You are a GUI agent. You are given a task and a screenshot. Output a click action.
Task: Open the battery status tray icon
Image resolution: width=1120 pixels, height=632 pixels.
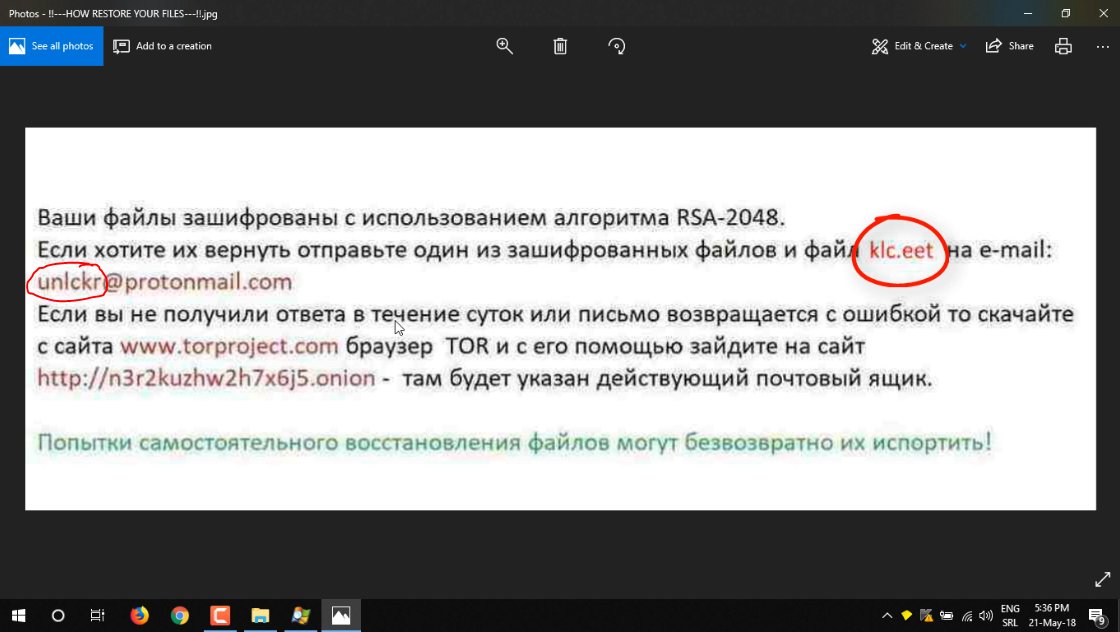click(946, 616)
